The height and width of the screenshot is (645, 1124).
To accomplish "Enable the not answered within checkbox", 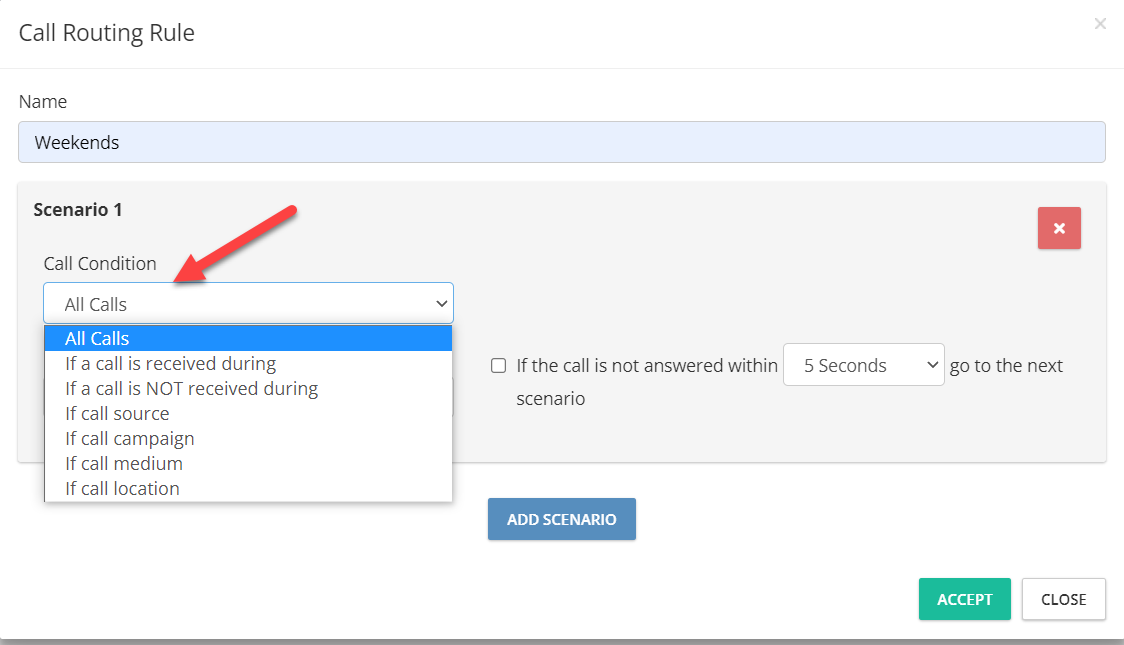I will coord(498,366).
